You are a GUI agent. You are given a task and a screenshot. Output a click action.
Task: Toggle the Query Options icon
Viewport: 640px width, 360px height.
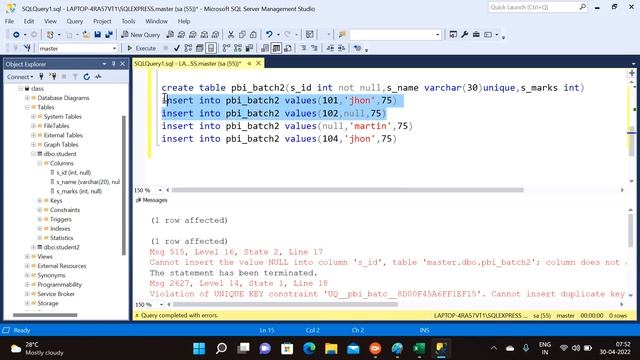tap(200, 48)
